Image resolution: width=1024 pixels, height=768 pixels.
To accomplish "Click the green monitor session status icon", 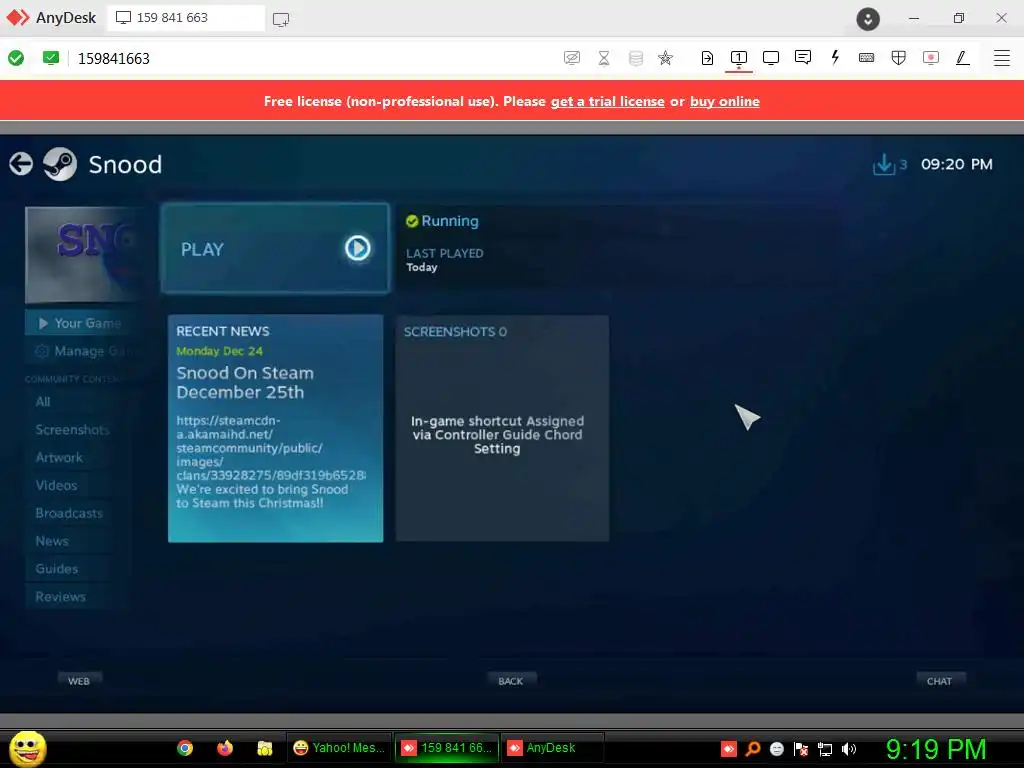I will tap(51, 58).
